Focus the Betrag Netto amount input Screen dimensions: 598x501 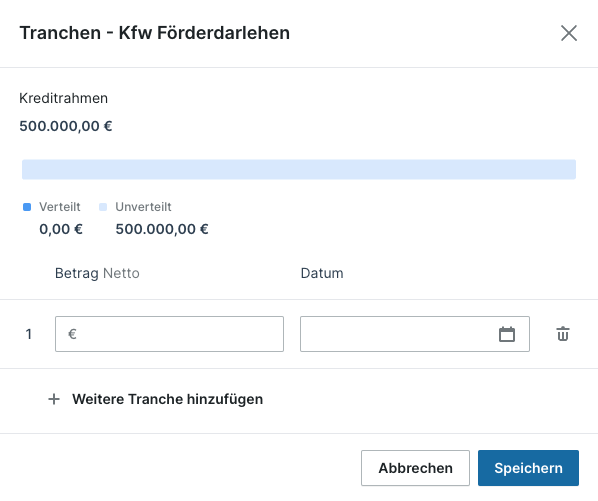[x=169, y=334]
